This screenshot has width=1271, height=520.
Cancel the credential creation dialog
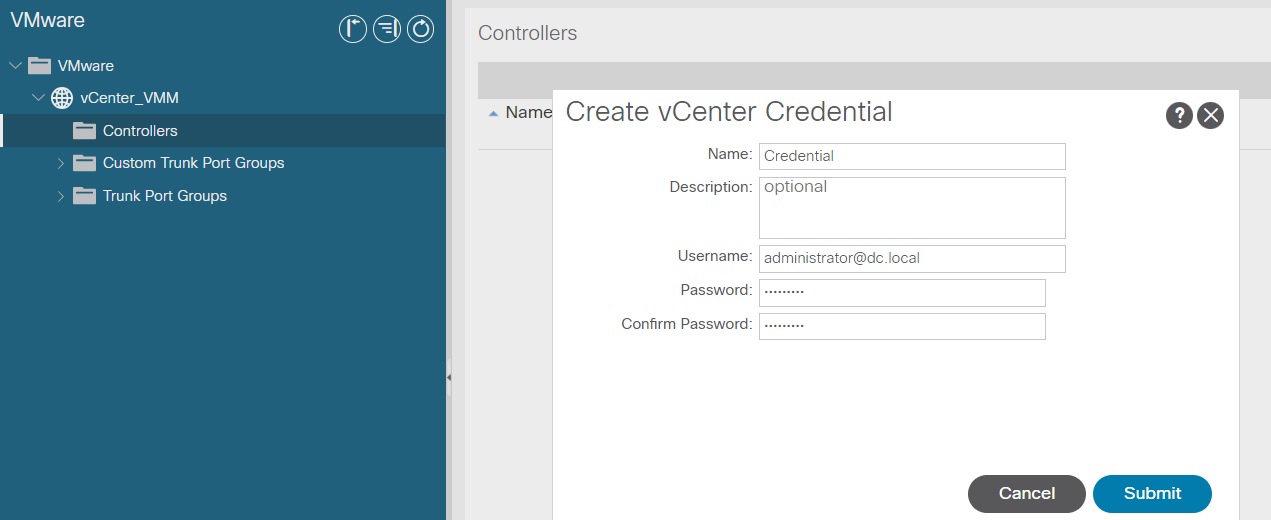pos(1027,493)
